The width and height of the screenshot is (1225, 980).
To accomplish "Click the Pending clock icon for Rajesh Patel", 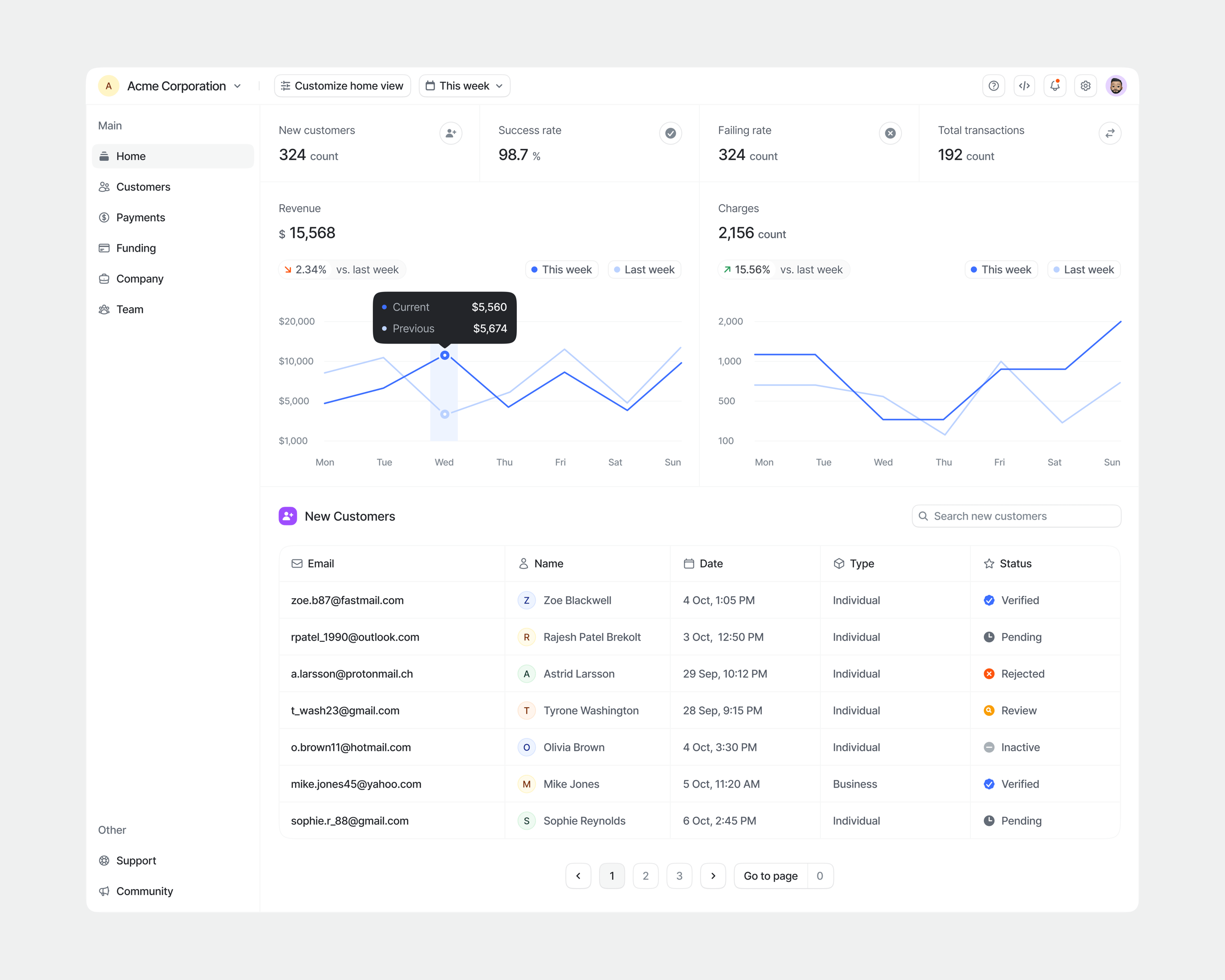I will click(989, 637).
